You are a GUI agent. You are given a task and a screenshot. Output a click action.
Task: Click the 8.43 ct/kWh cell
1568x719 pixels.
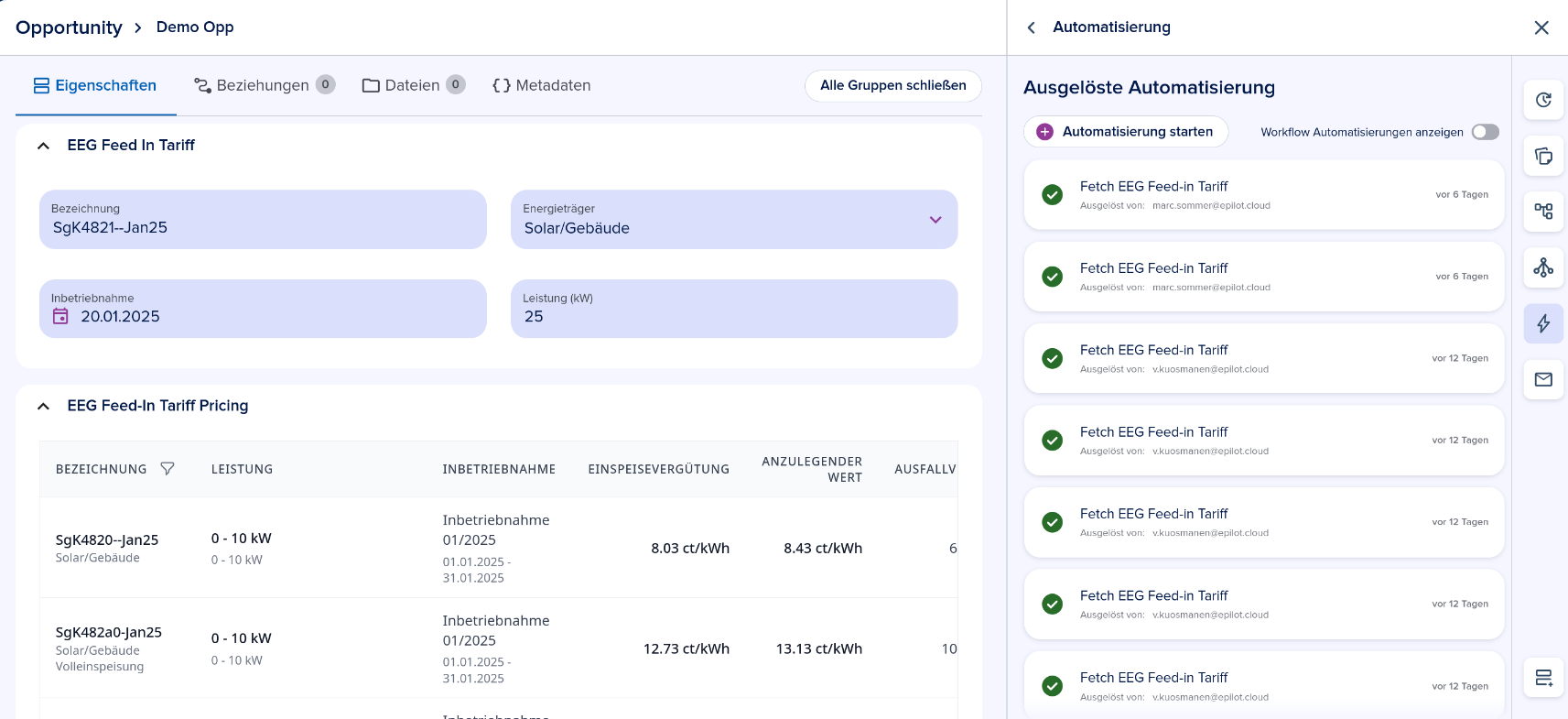tap(823, 548)
